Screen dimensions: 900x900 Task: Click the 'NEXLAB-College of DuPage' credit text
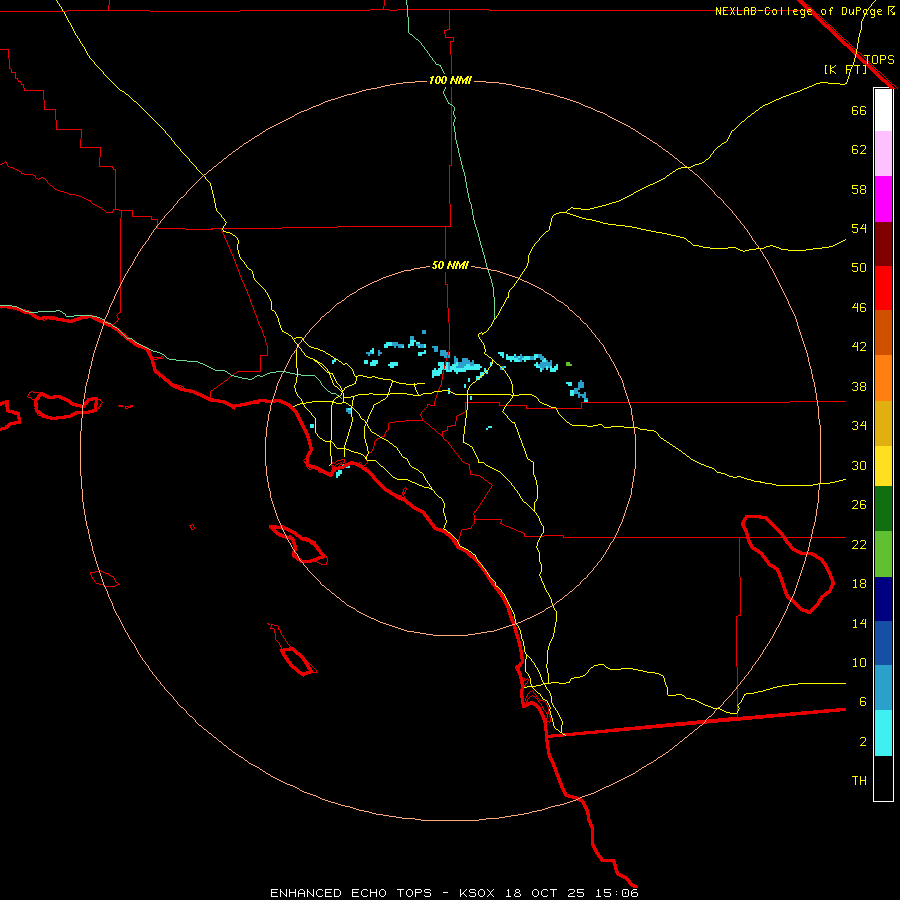(800, 11)
